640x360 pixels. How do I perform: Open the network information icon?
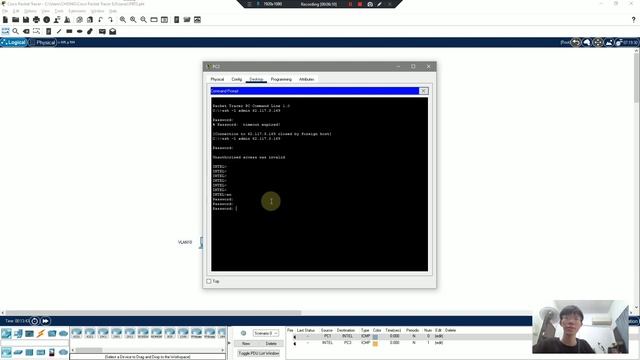47,20
